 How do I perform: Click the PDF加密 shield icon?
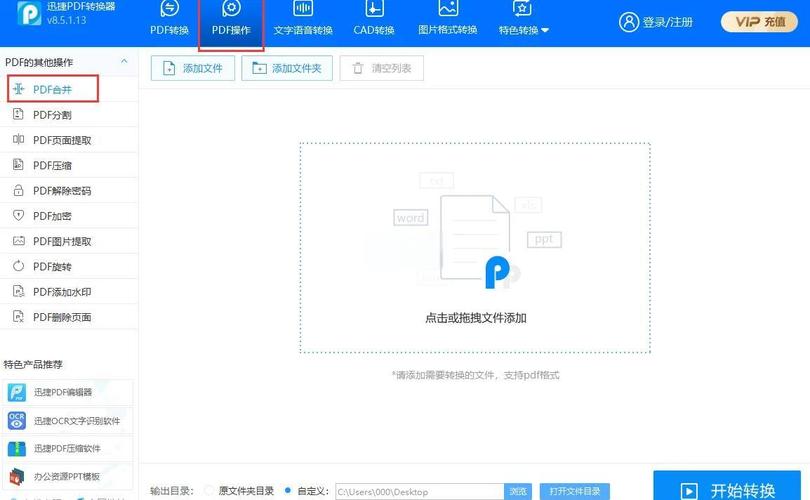click(x=19, y=215)
